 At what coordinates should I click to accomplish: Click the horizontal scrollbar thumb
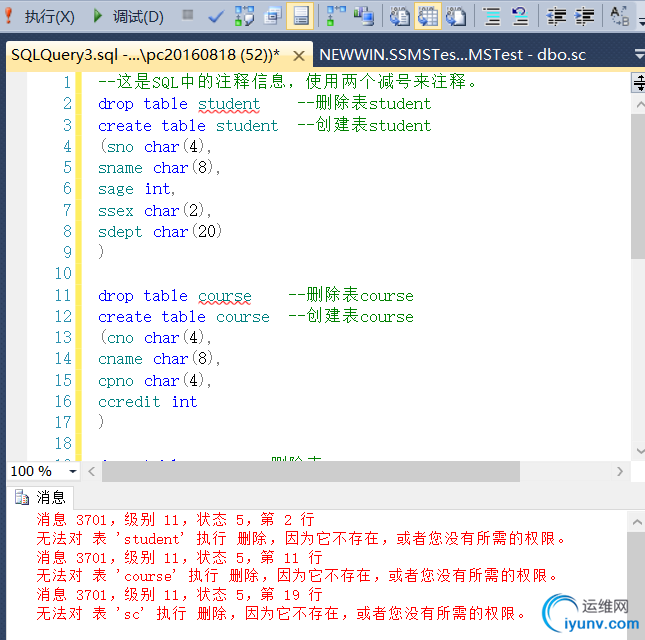tap(311, 471)
